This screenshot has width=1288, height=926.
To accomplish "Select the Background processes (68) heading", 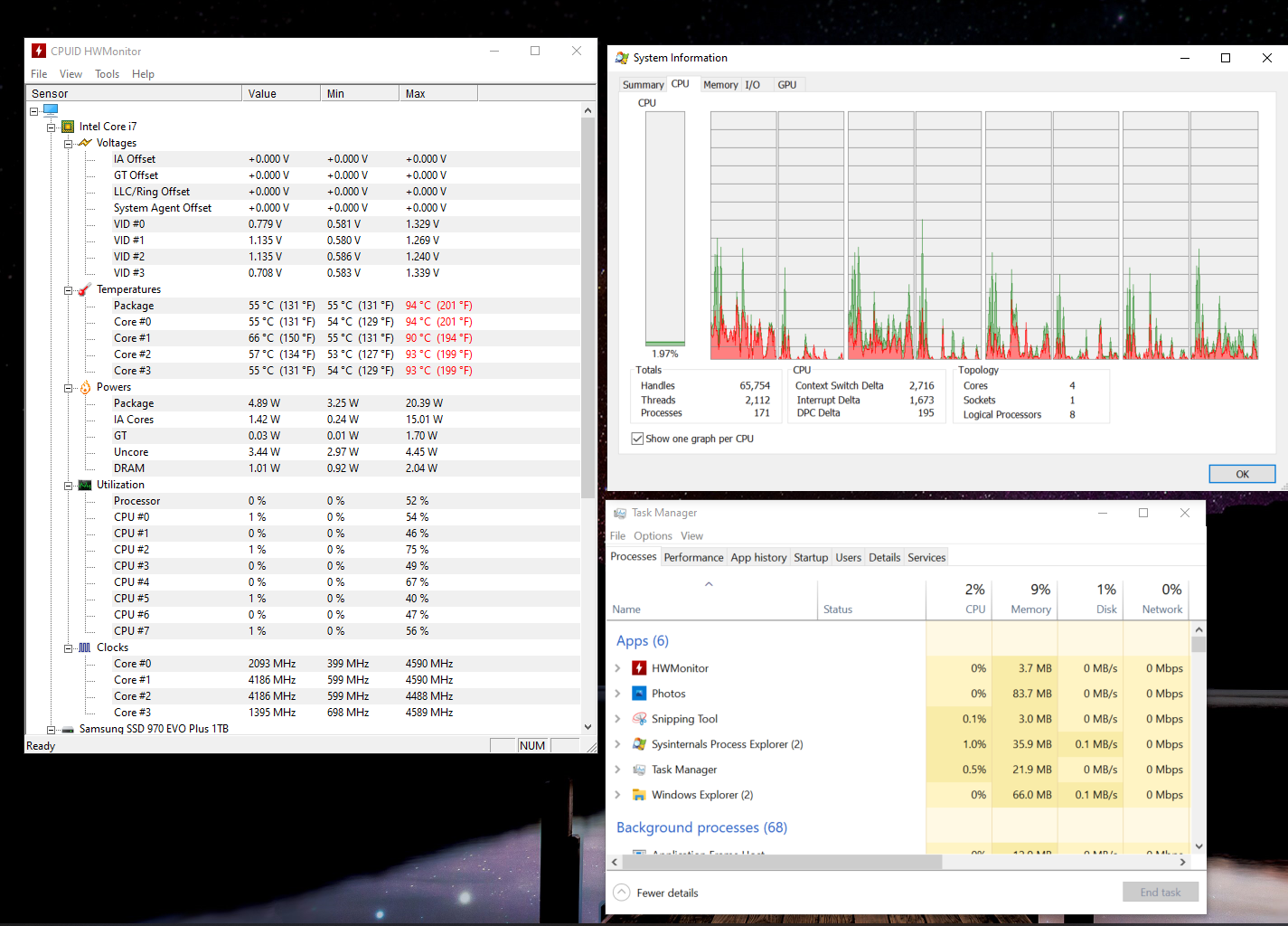I will pos(701,827).
